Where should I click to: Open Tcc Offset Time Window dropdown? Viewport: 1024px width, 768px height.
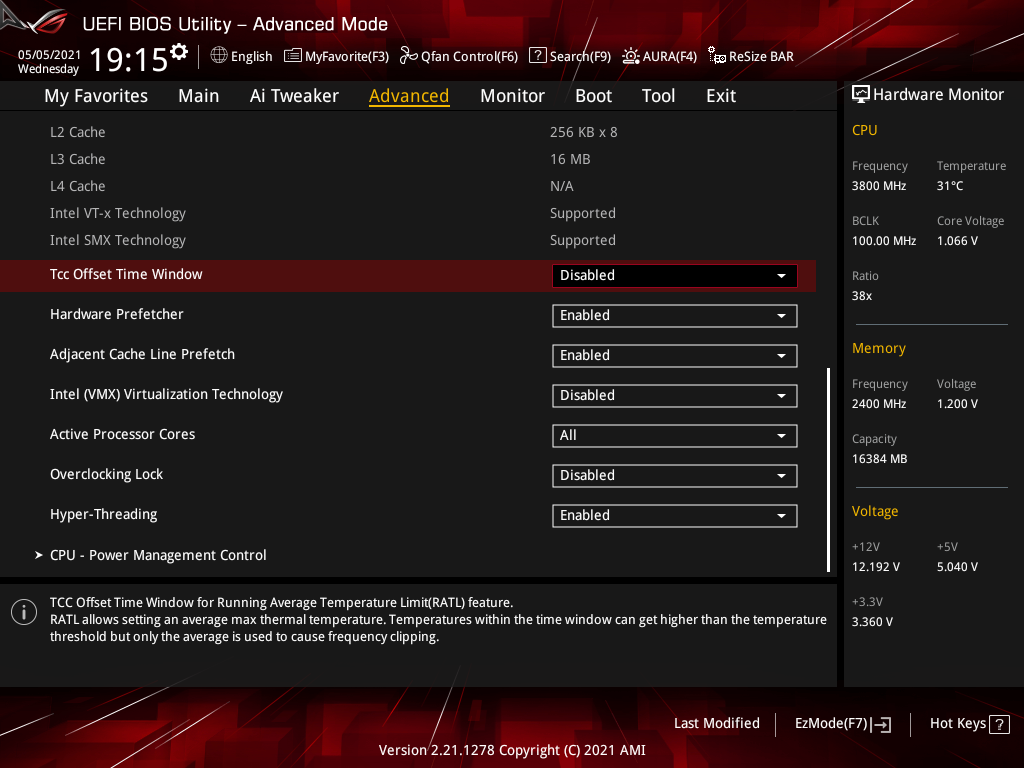point(675,276)
